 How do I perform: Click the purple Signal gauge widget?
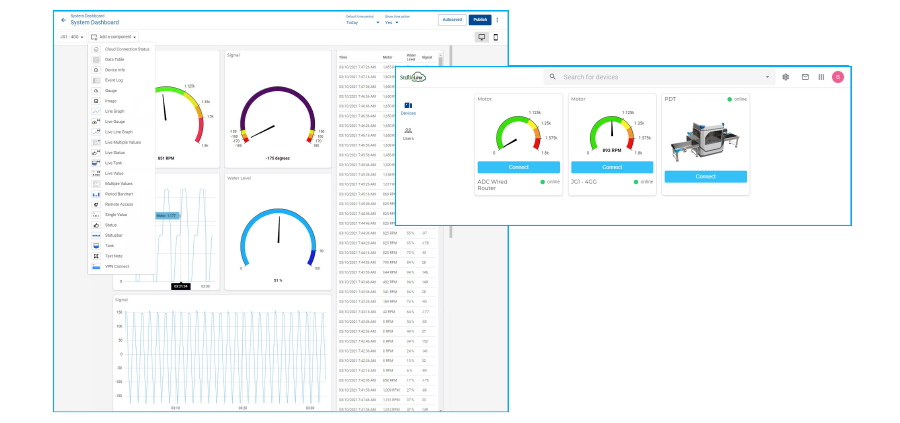278,109
